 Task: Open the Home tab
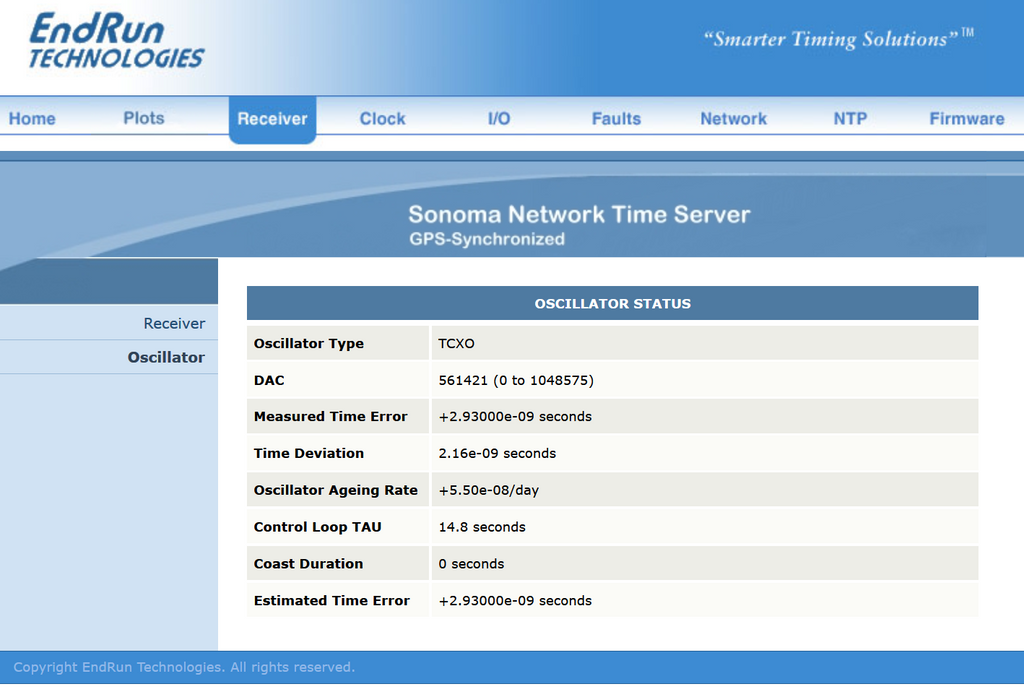click(x=32, y=119)
